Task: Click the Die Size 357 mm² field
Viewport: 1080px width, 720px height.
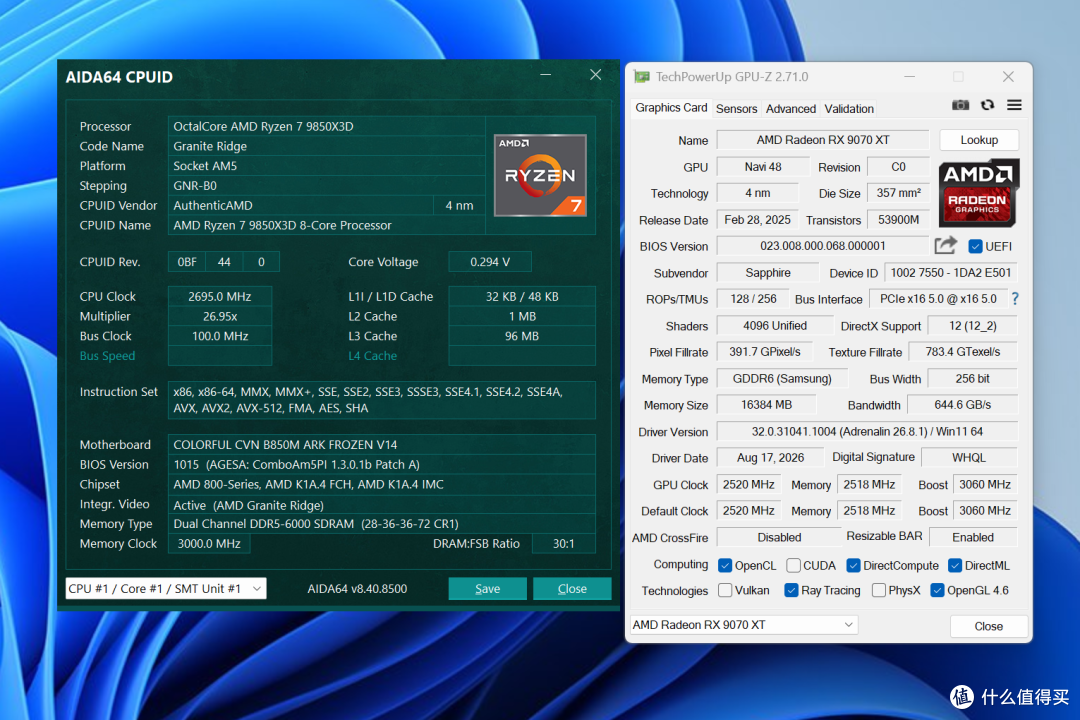Action: (x=898, y=193)
